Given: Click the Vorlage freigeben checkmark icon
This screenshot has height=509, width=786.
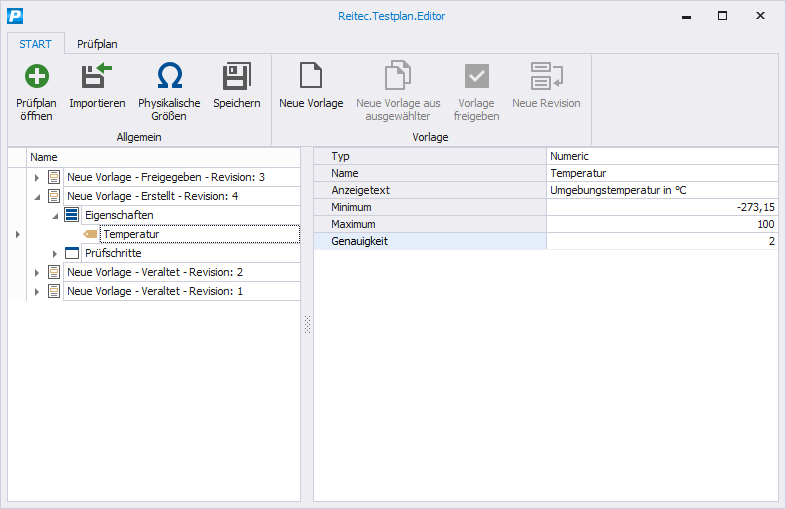Looking at the screenshot, I should click(x=476, y=77).
